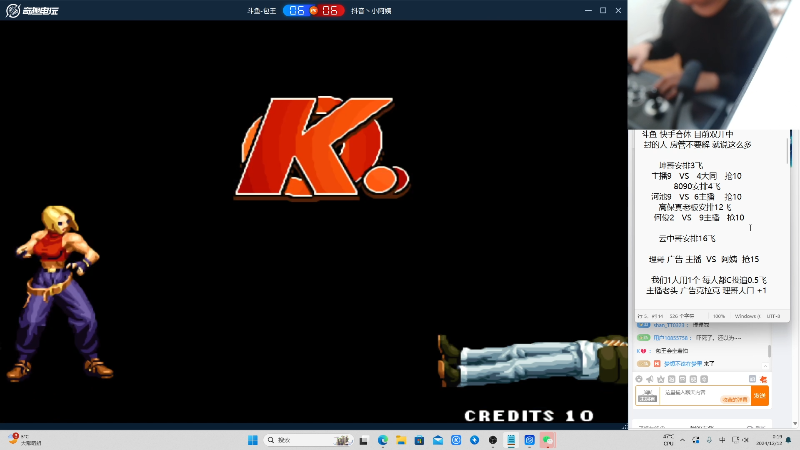
Task: Open the notification bell in system tray
Action: click(x=789, y=440)
